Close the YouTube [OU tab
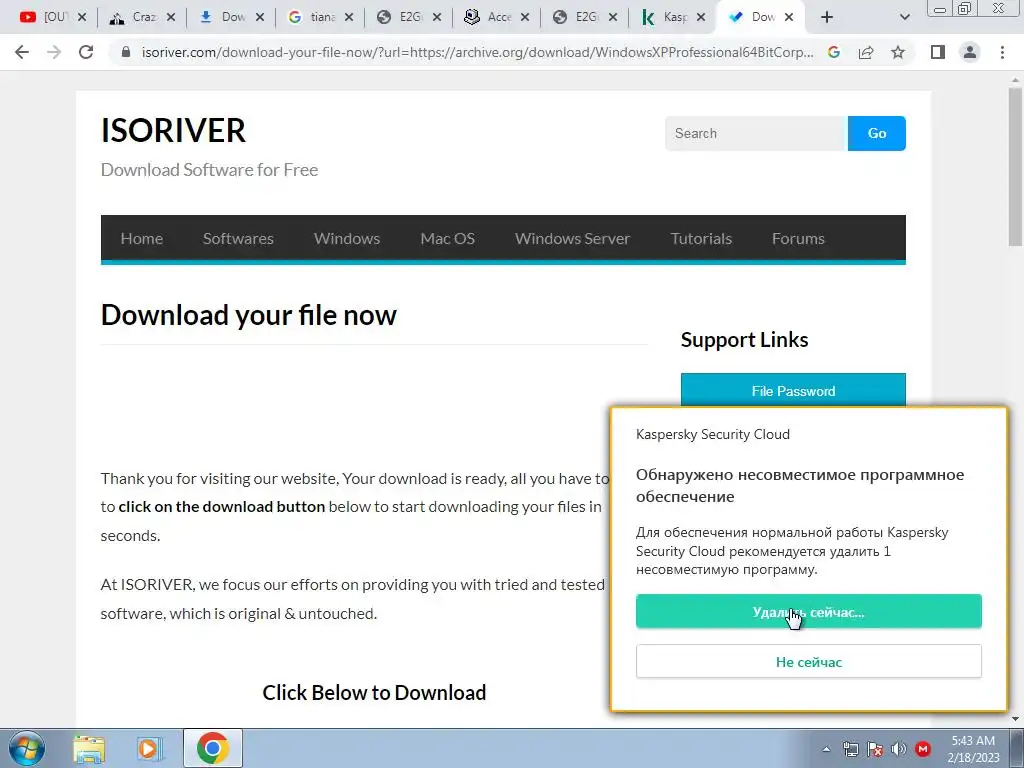 pyautogui.click(x=82, y=18)
